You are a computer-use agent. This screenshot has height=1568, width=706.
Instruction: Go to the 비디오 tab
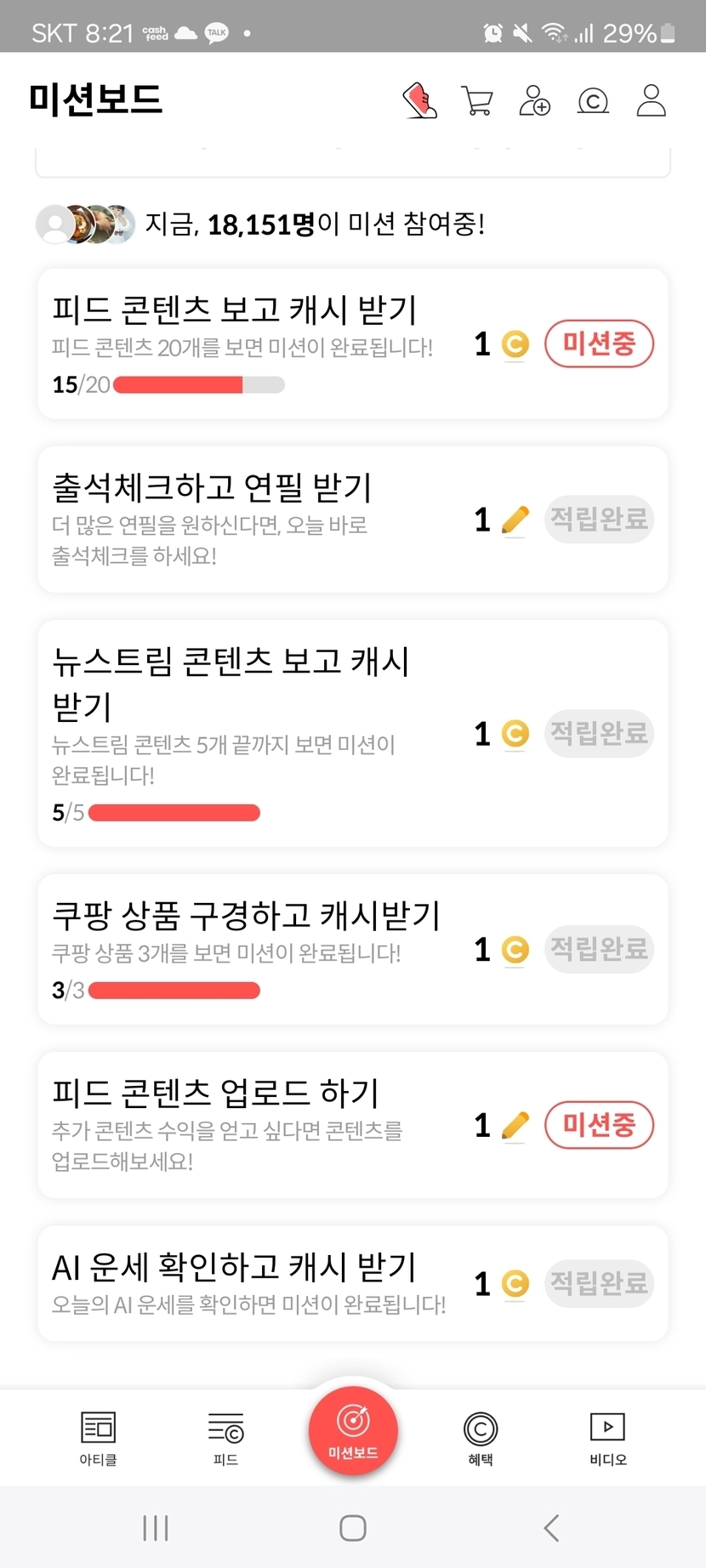click(608, 1438)
